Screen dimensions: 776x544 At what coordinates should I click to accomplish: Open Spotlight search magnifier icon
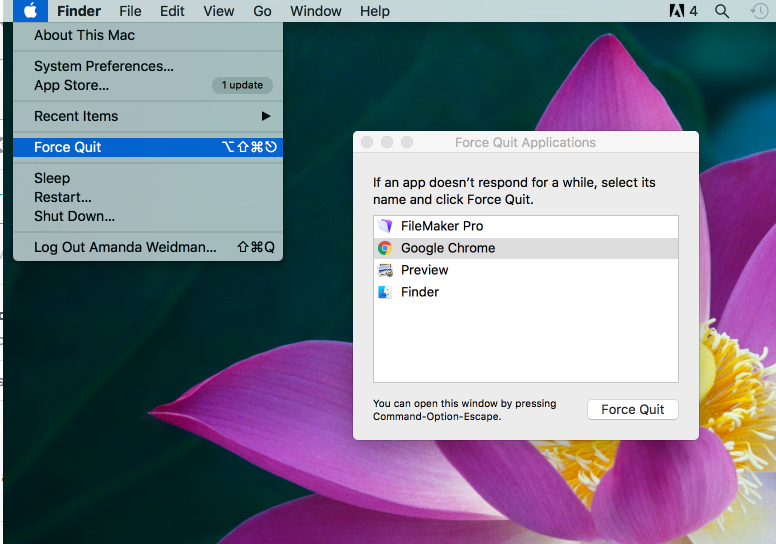click(x=722, y=11)
